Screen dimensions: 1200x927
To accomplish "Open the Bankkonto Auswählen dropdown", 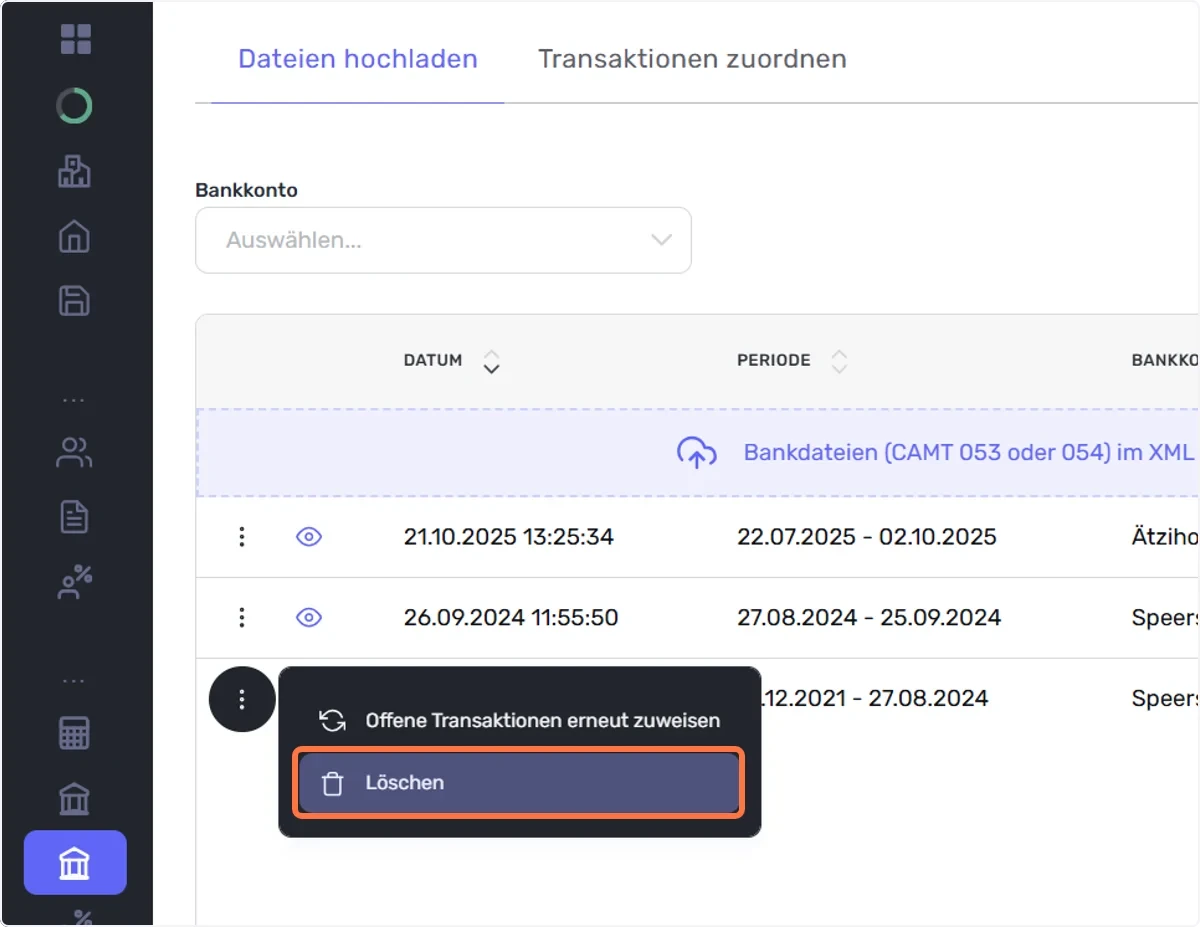I will 443,240.
